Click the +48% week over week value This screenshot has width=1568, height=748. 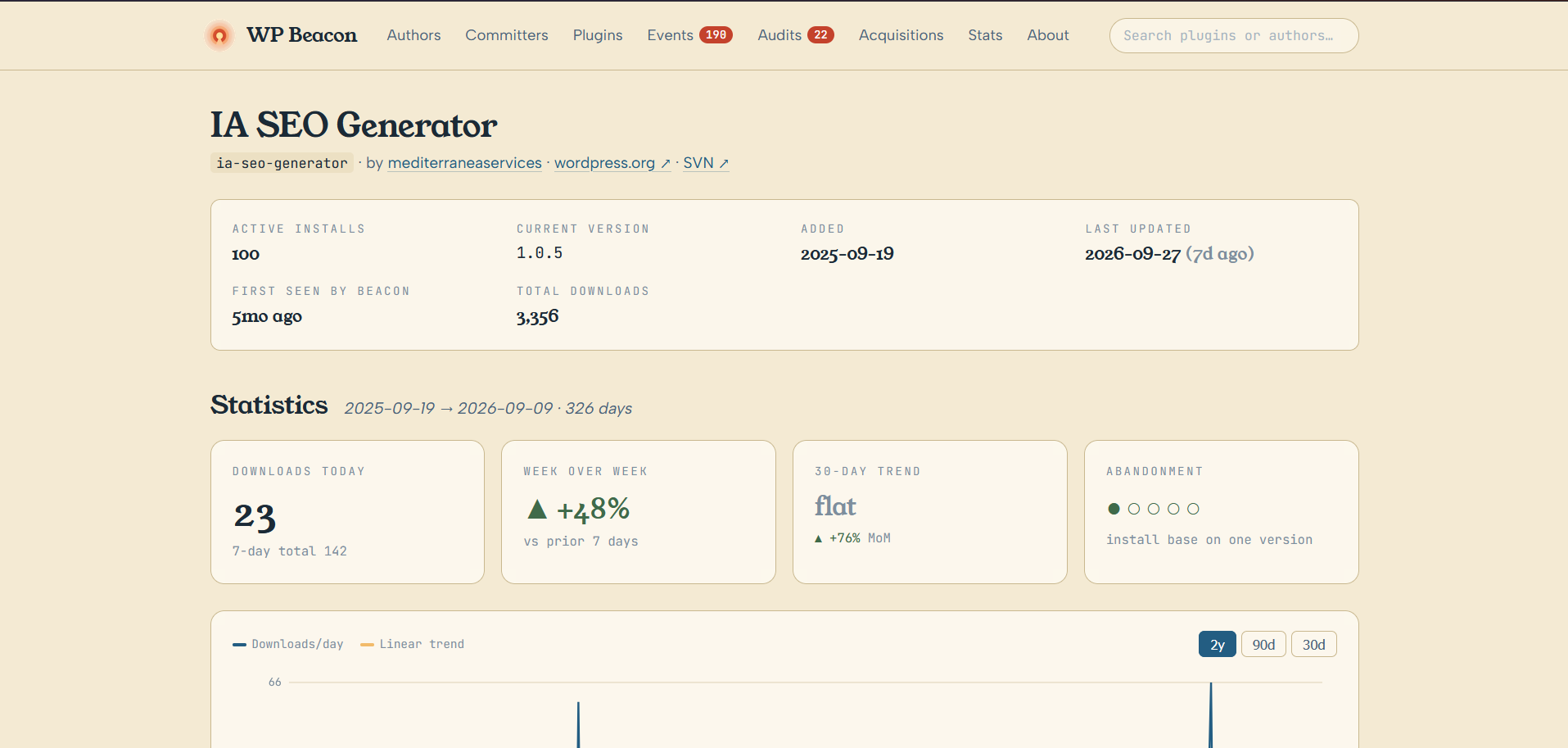593,510
